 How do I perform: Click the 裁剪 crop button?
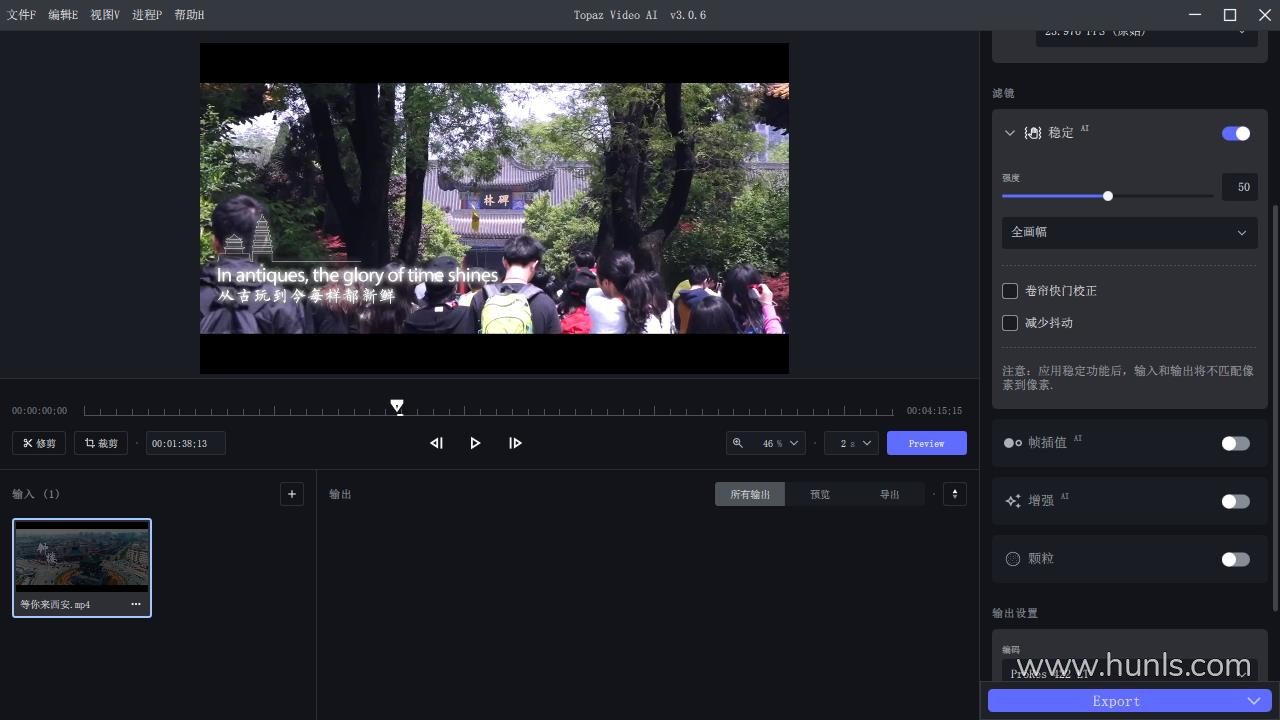tap(101, 443)
